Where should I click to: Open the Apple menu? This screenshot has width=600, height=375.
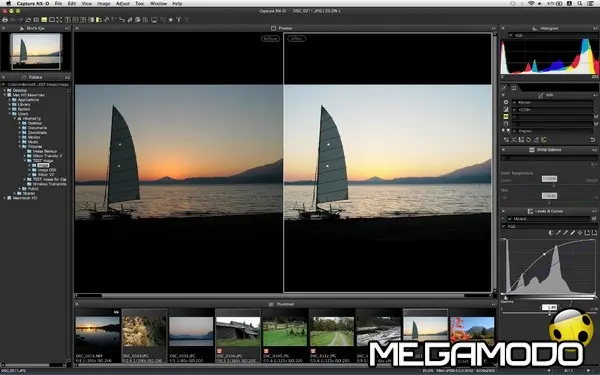[x=8, y=3]
